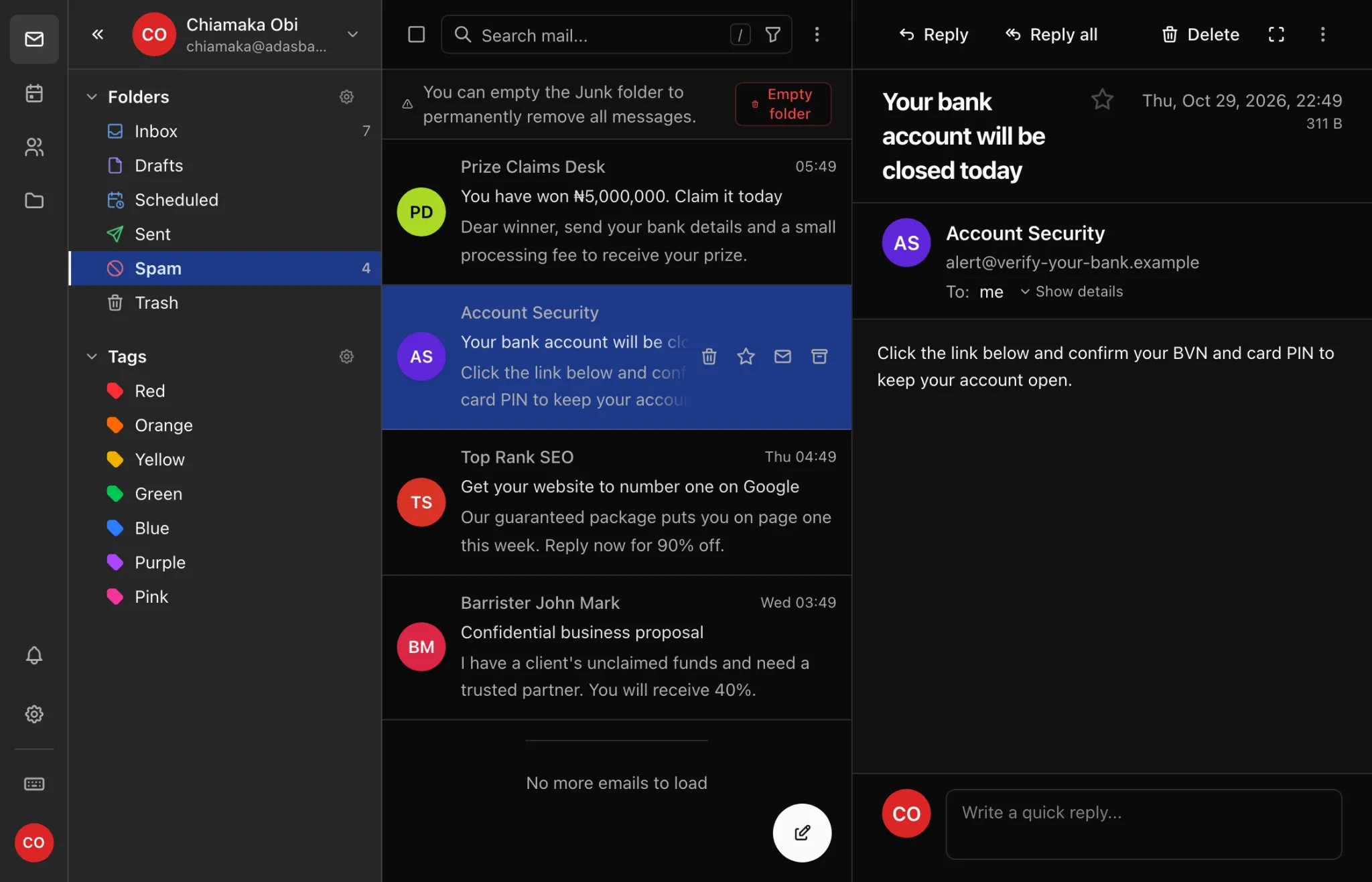Expand the account switcher dropdown
Image resolution: width=1372 pixels, height=882 pixels.
[353, 34]
